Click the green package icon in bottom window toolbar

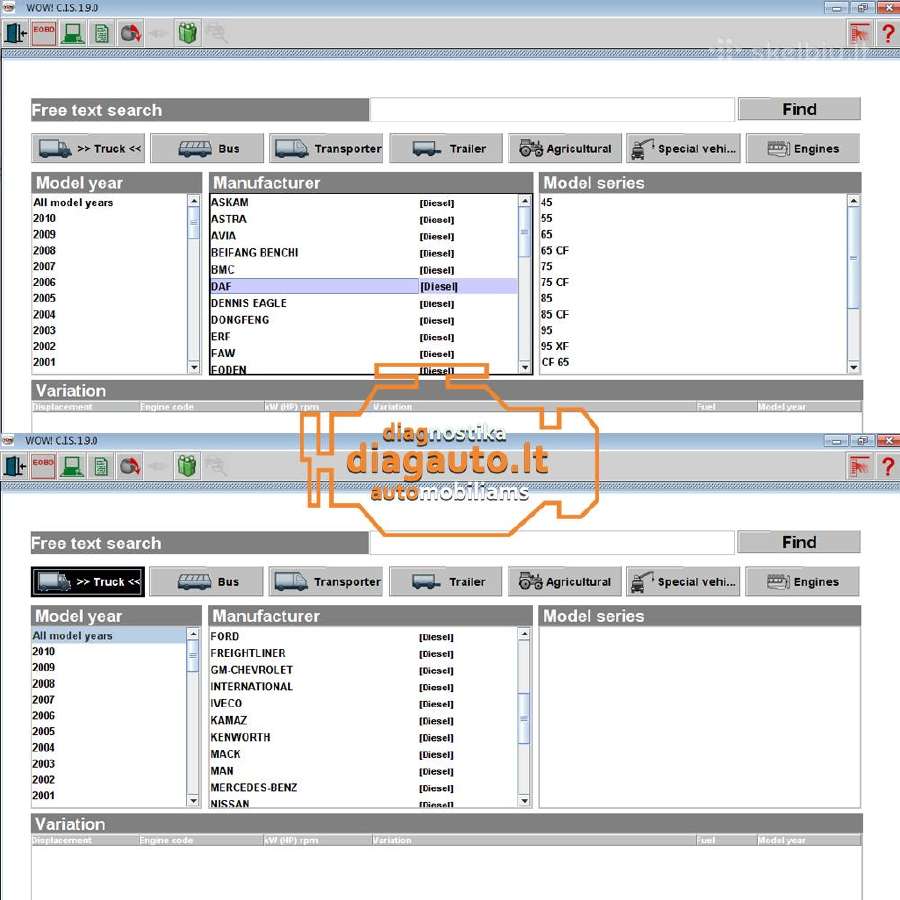pyautogui.click(x=188, y=466)
